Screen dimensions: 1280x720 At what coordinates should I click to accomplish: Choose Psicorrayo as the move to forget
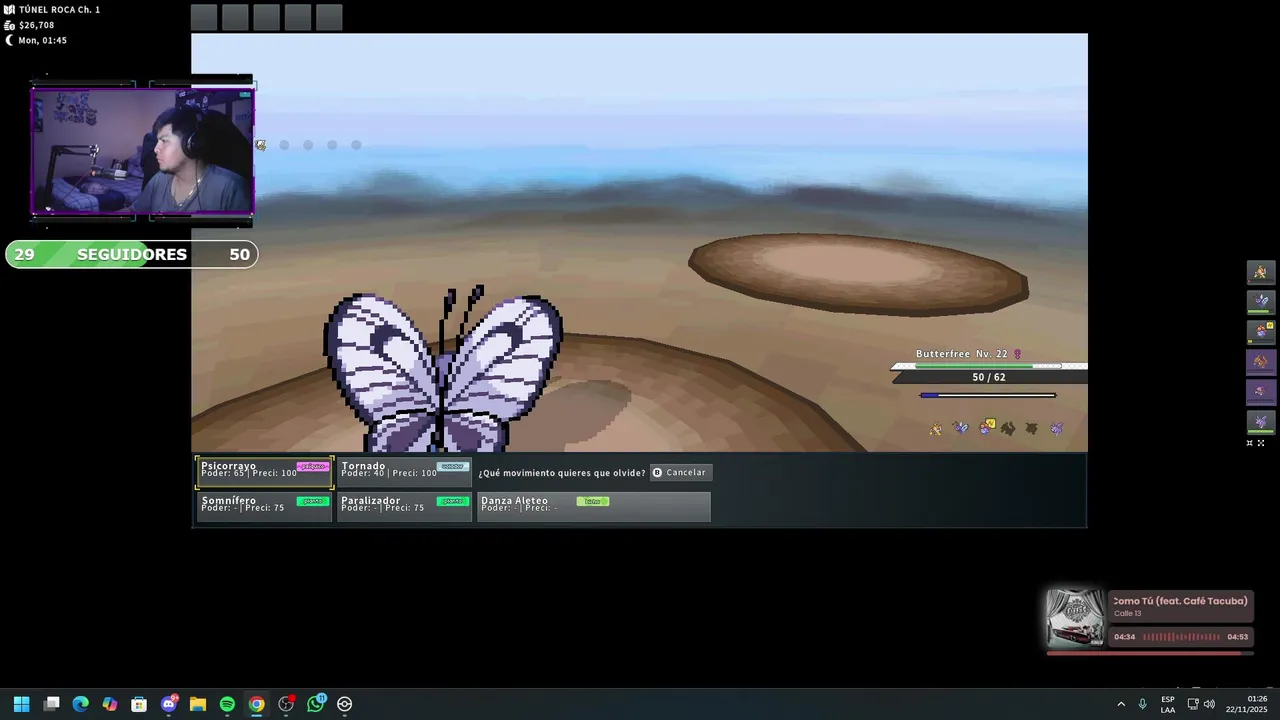[x=264, y=472]
